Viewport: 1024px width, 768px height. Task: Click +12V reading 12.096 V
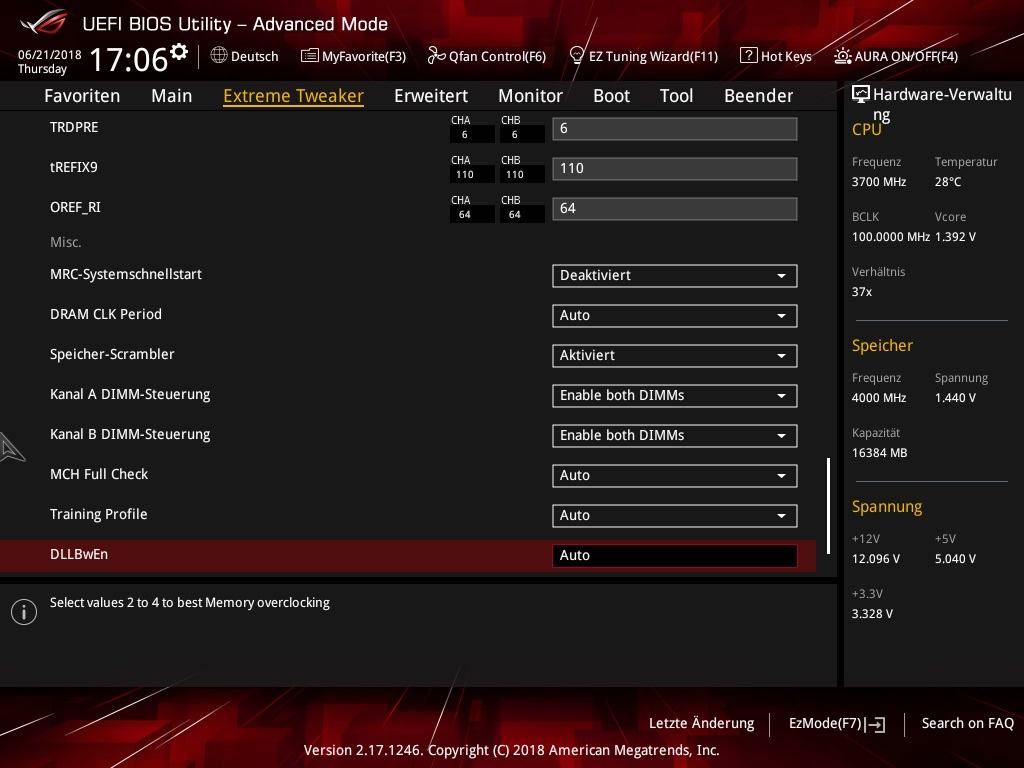(876, 559)
